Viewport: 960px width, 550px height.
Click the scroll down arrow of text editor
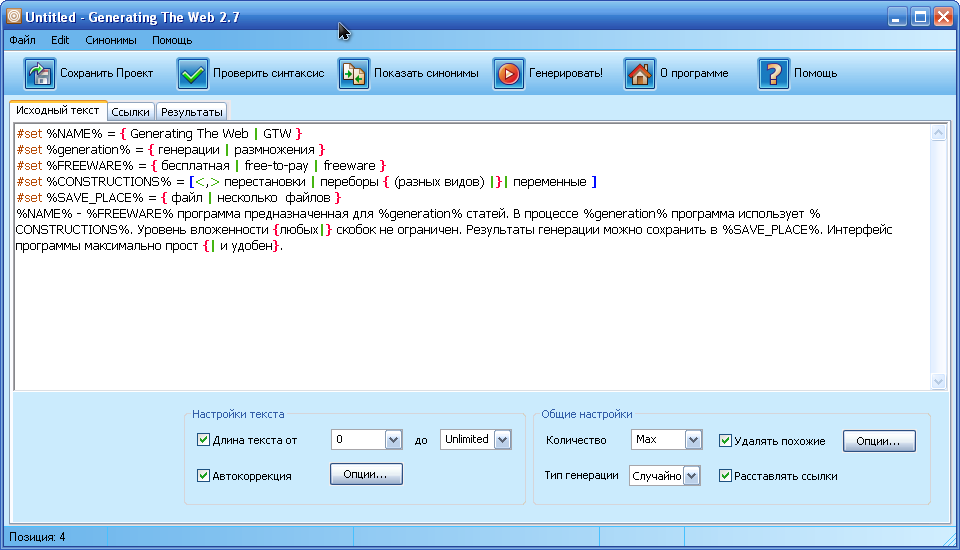click(x=939, y=382)
